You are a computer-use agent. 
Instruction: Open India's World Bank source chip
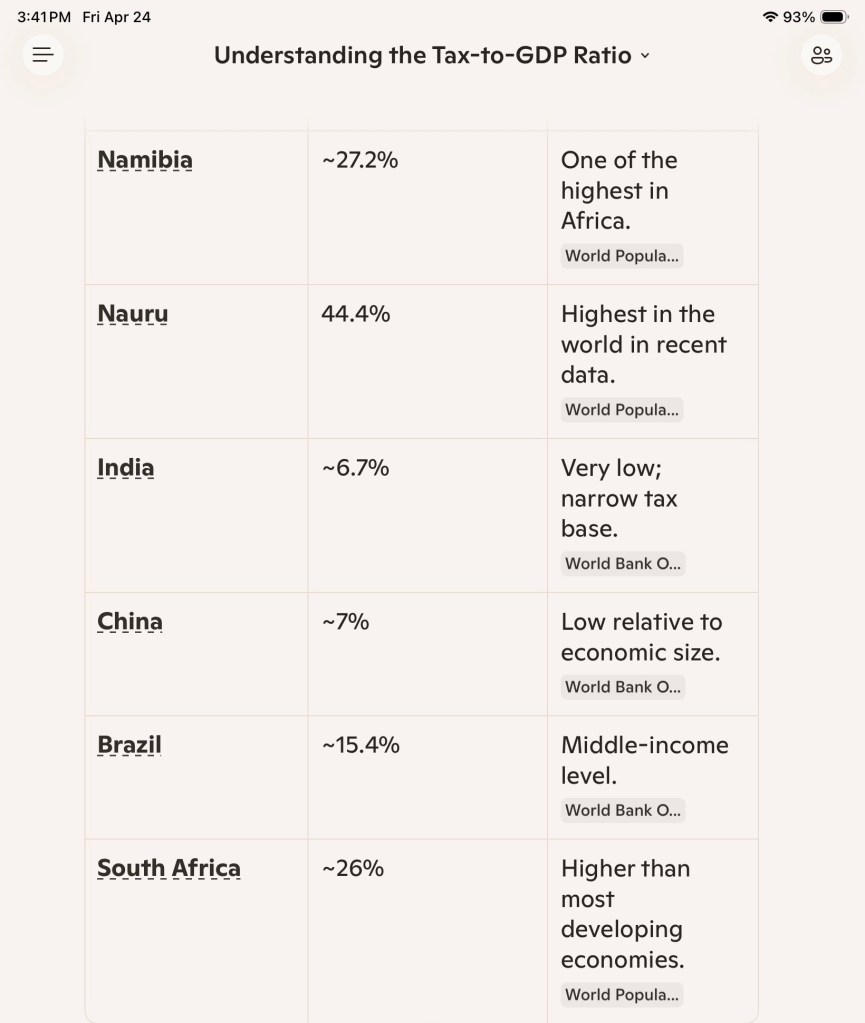click(622, 564)
